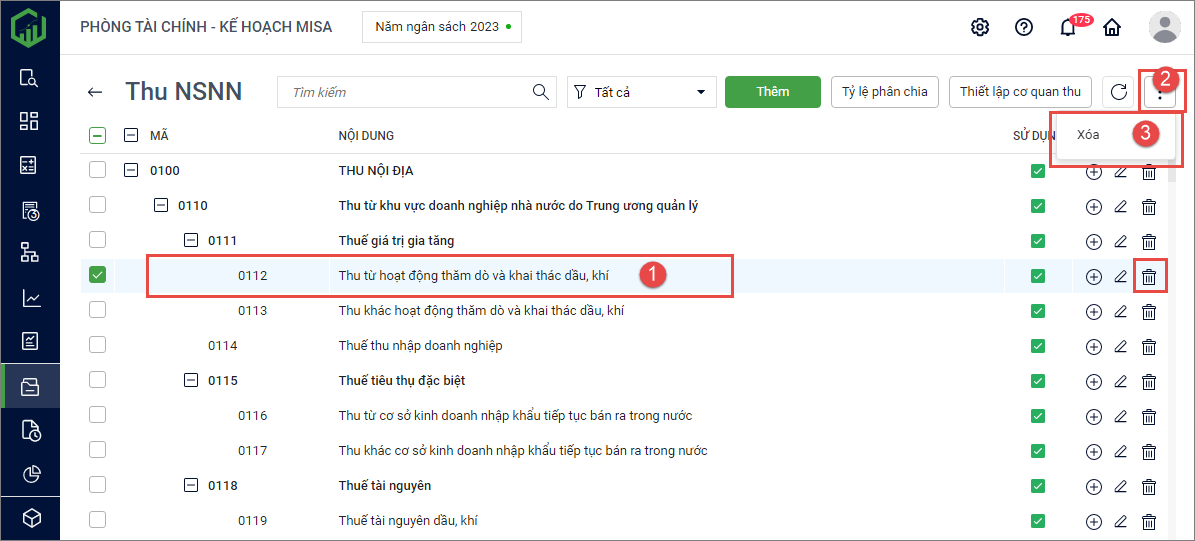This screenshot has height=541, width=1195.
Task: Add child item under row 0115 plus icon
Action: 1093,381
